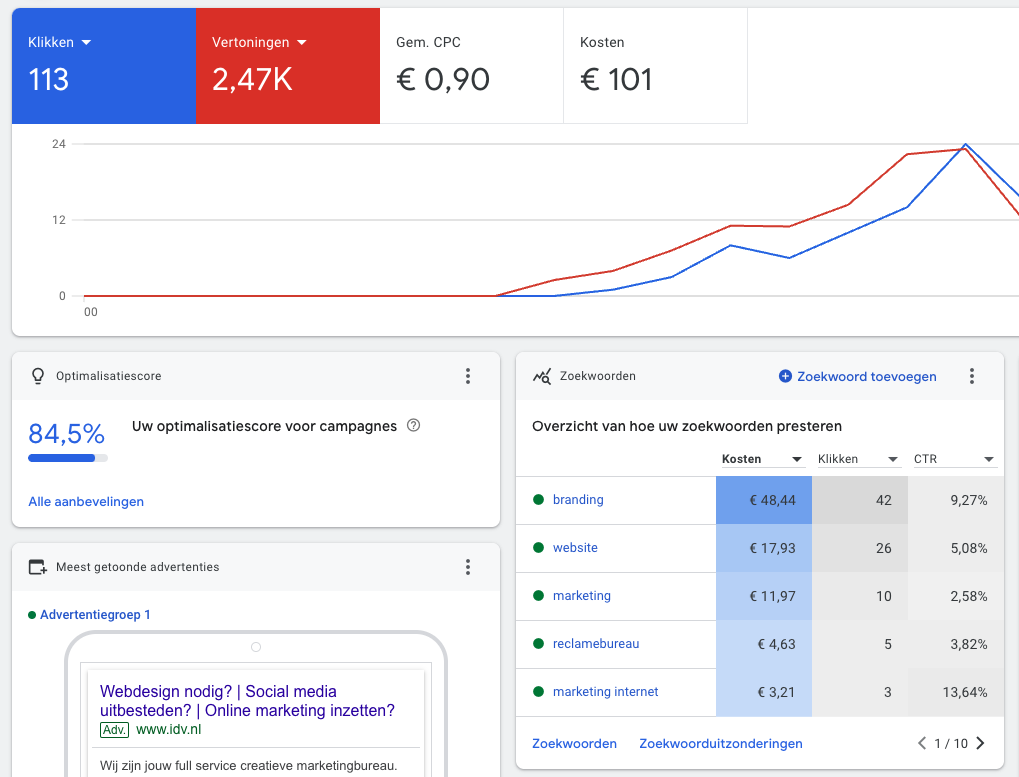Screen dimensions: 1019x777
Task: Click Zoekwoord toevoegen button
Action: pos(857,376)
